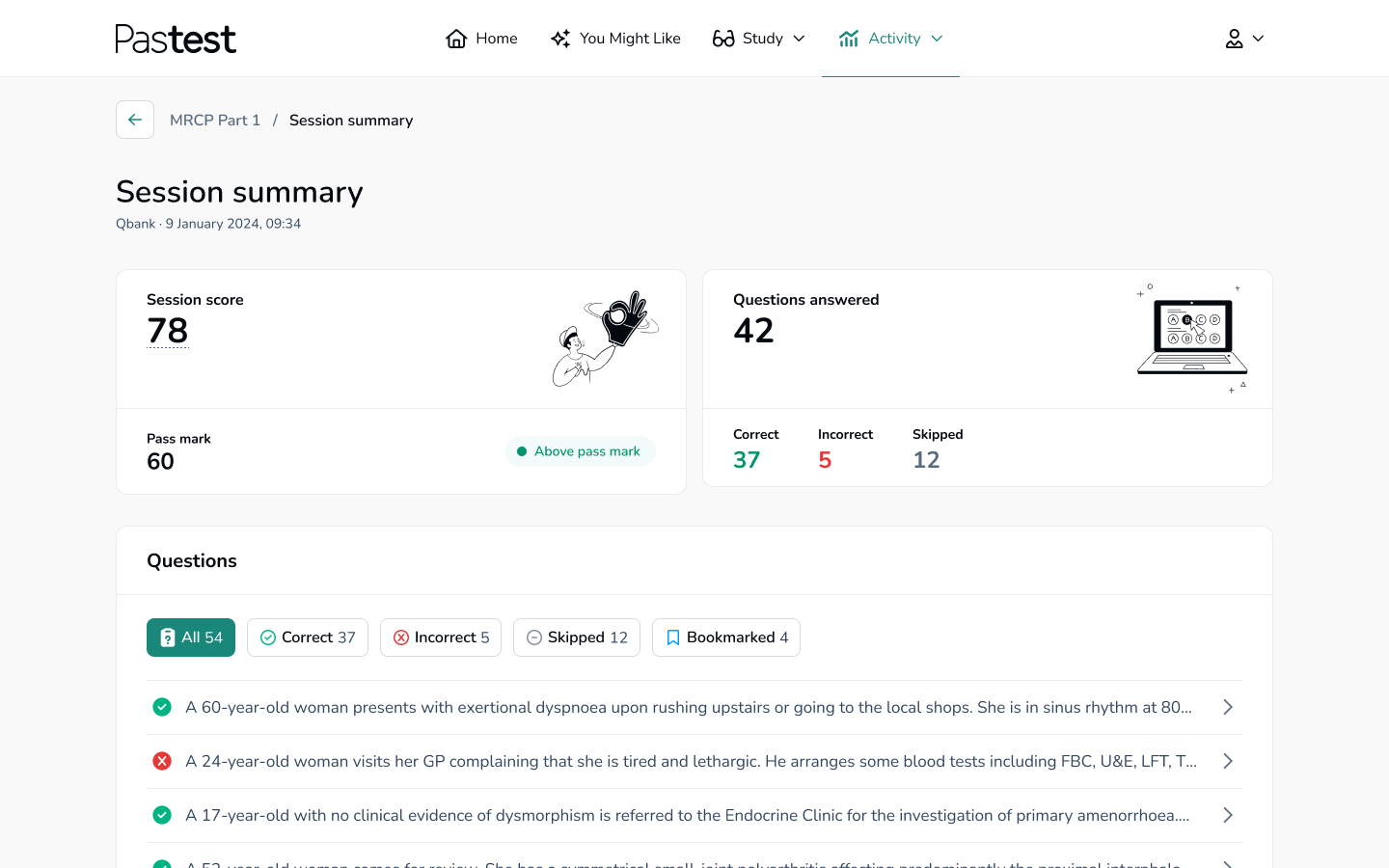Click the Study glasses icon
The width and height of the screenshot is (1389, 868).
[x=723, y=39]
